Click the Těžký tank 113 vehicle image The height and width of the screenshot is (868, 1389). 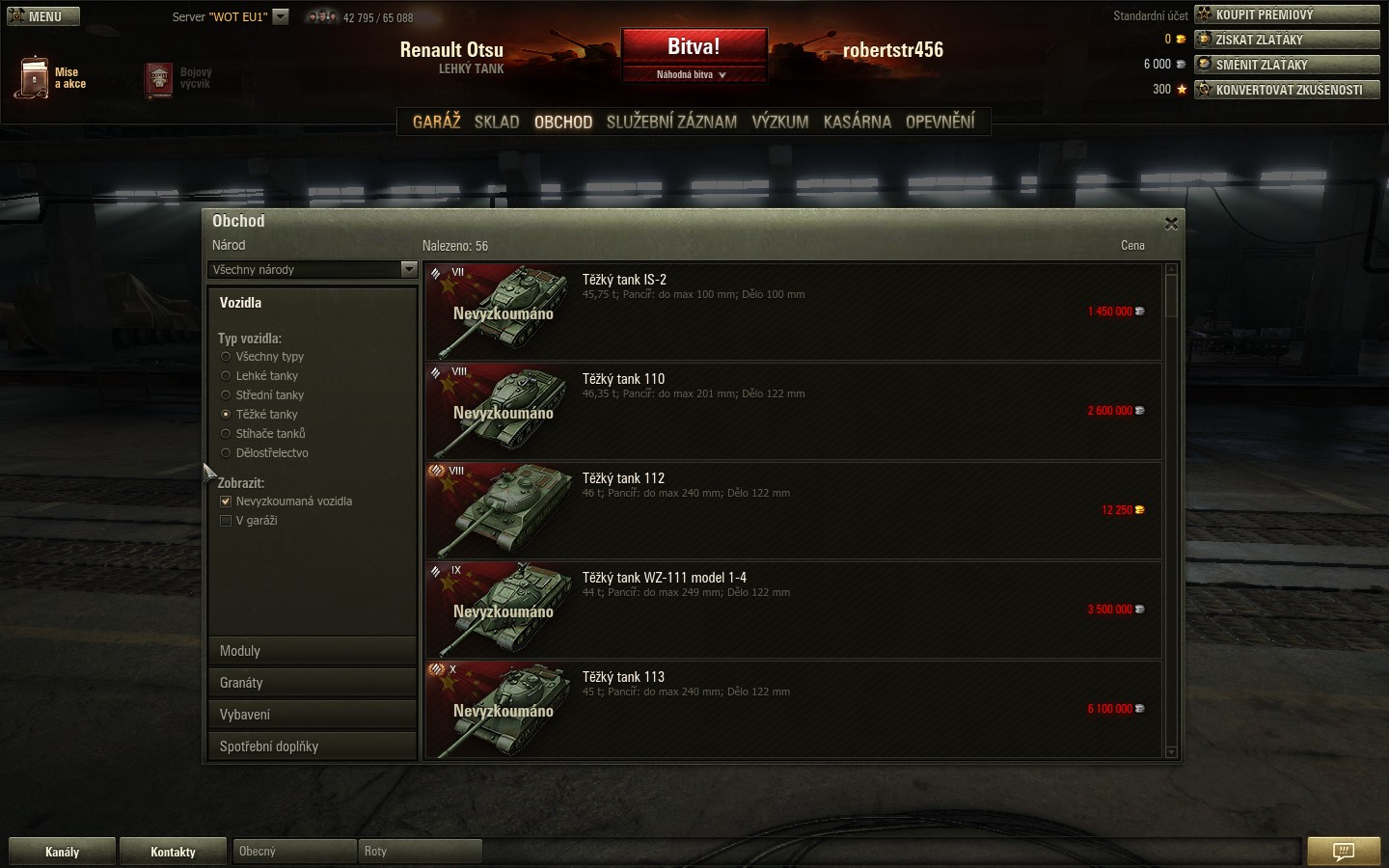(498, 709)
